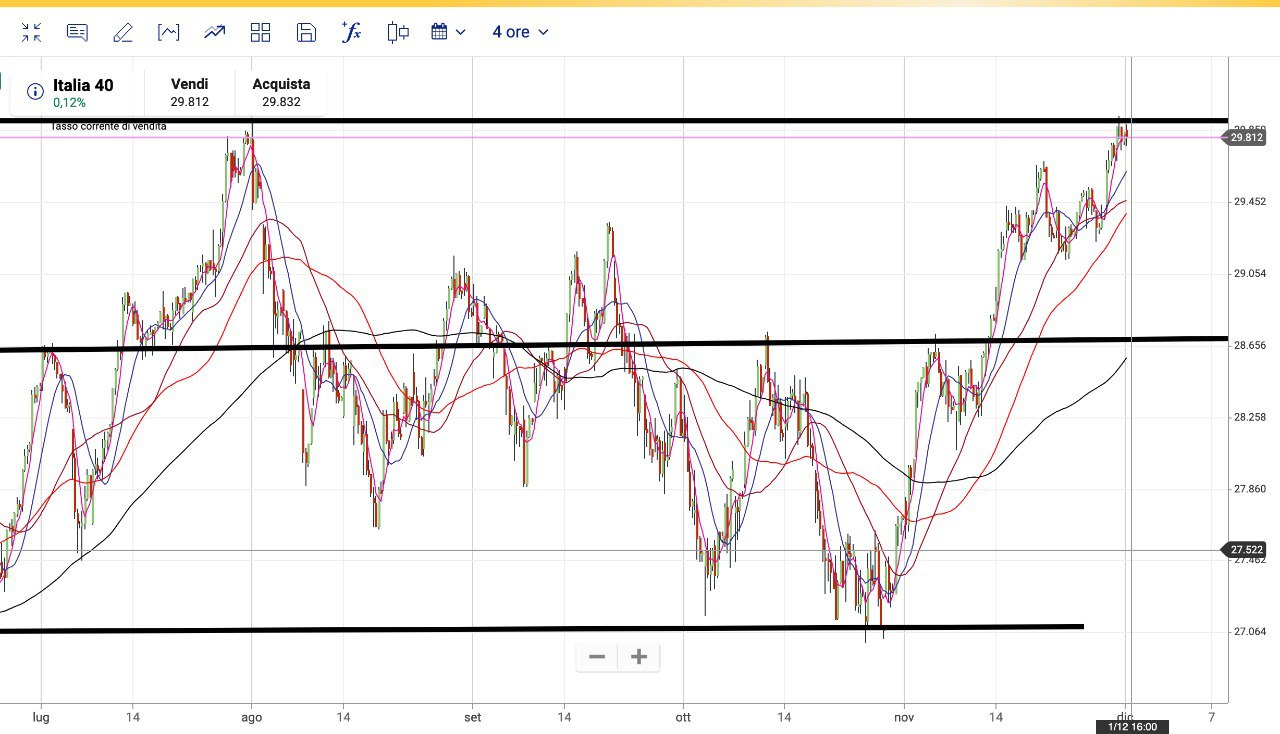This screenshot has height=734, width=1280.
Task: Exit fullscreen with the collapse arrows icon
Action: click(31, 32)
